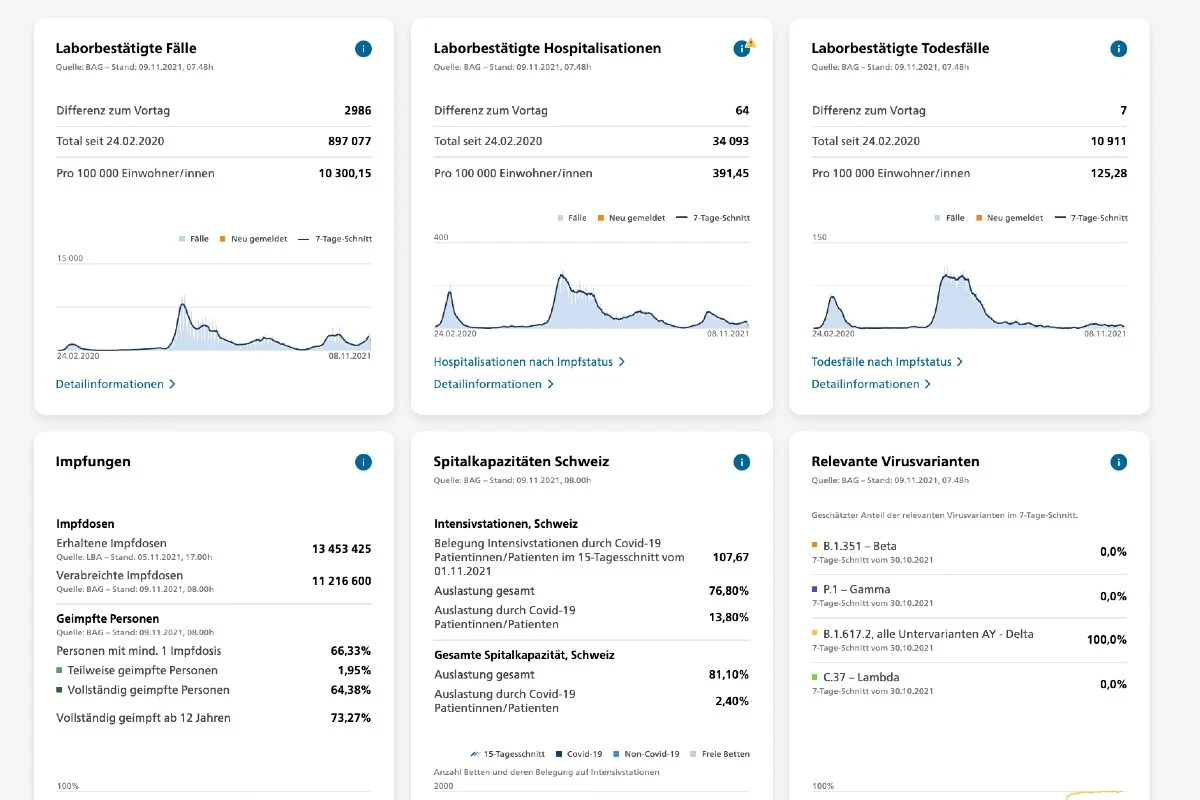Viewport: 1200px width, 800px height.
Task: Toggle Freie Betten legend entry
Action: (x=719, y=754)
